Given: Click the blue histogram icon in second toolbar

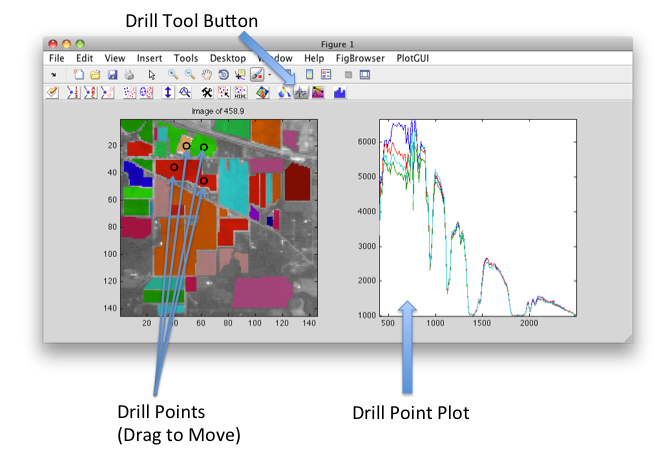Looking at the screenshot, I should tap(339, 93).
